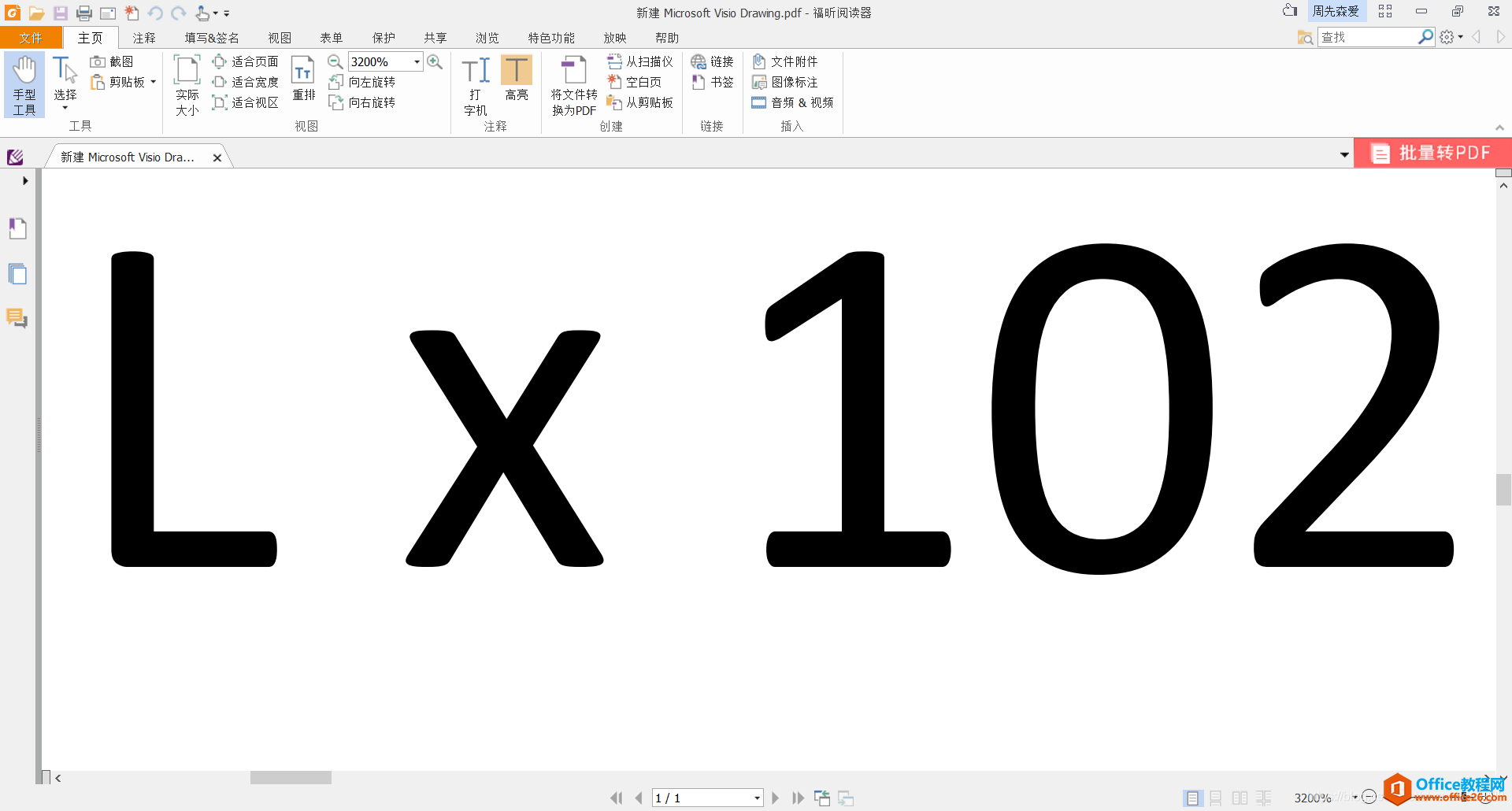Open the Bookmarks navigation panel

tap(17, 228)
